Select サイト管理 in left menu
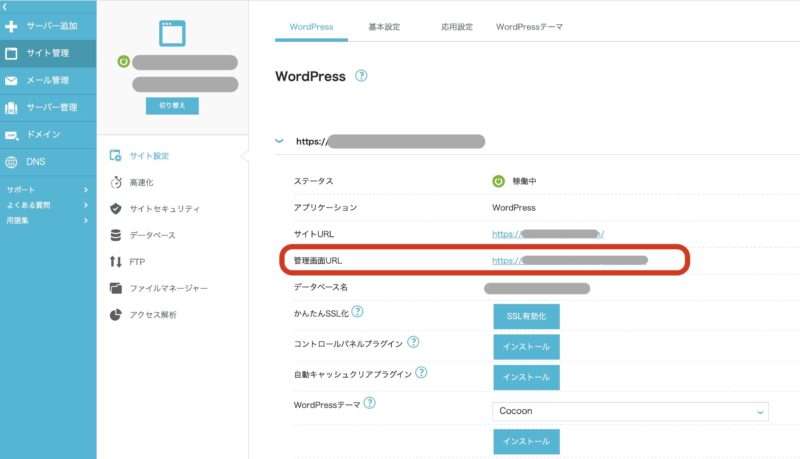The height and width of the screenshot is (459, 800). coord(48,53)
